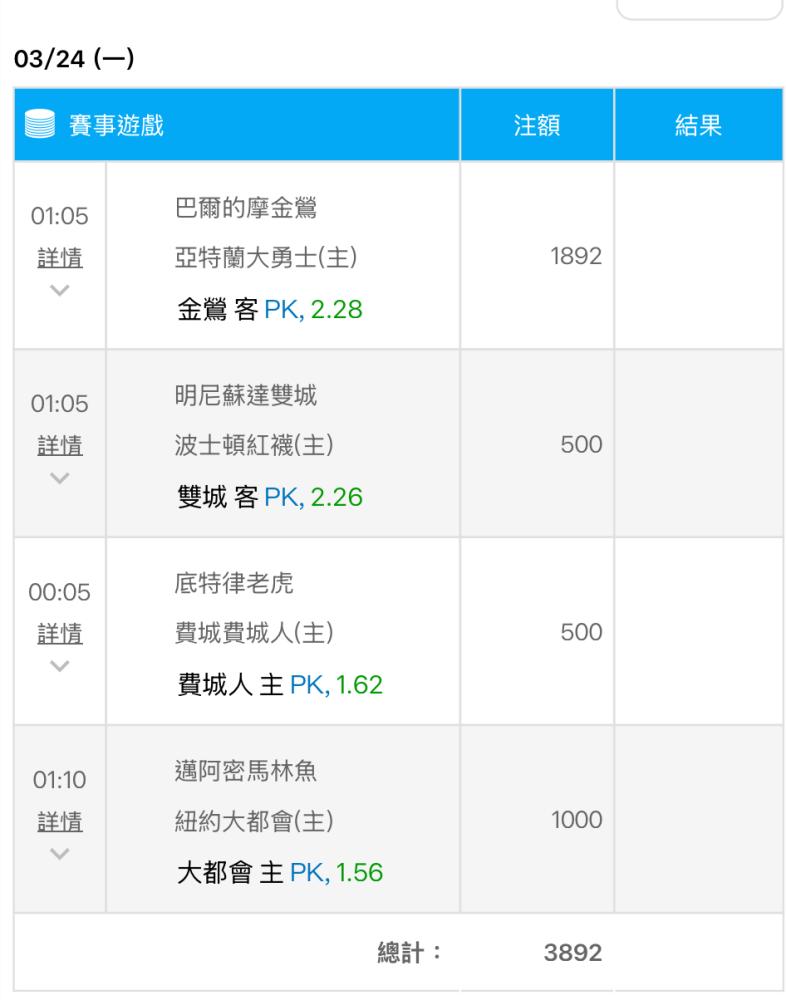Select the 費城人 主 PK, 1.62 pick
The height and width of the screenshot is (1000, 786).
[280, 685]
